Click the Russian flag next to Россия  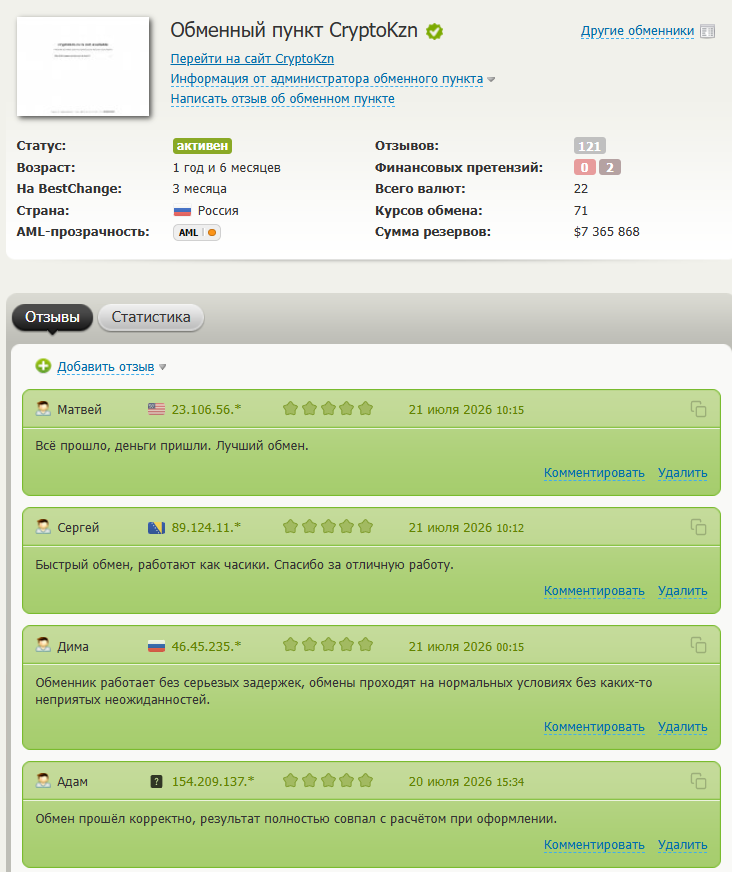[x=182, y=211]
